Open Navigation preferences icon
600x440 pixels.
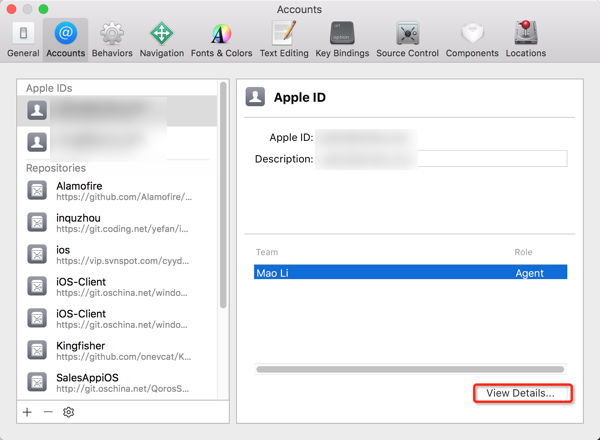[161, 33]
